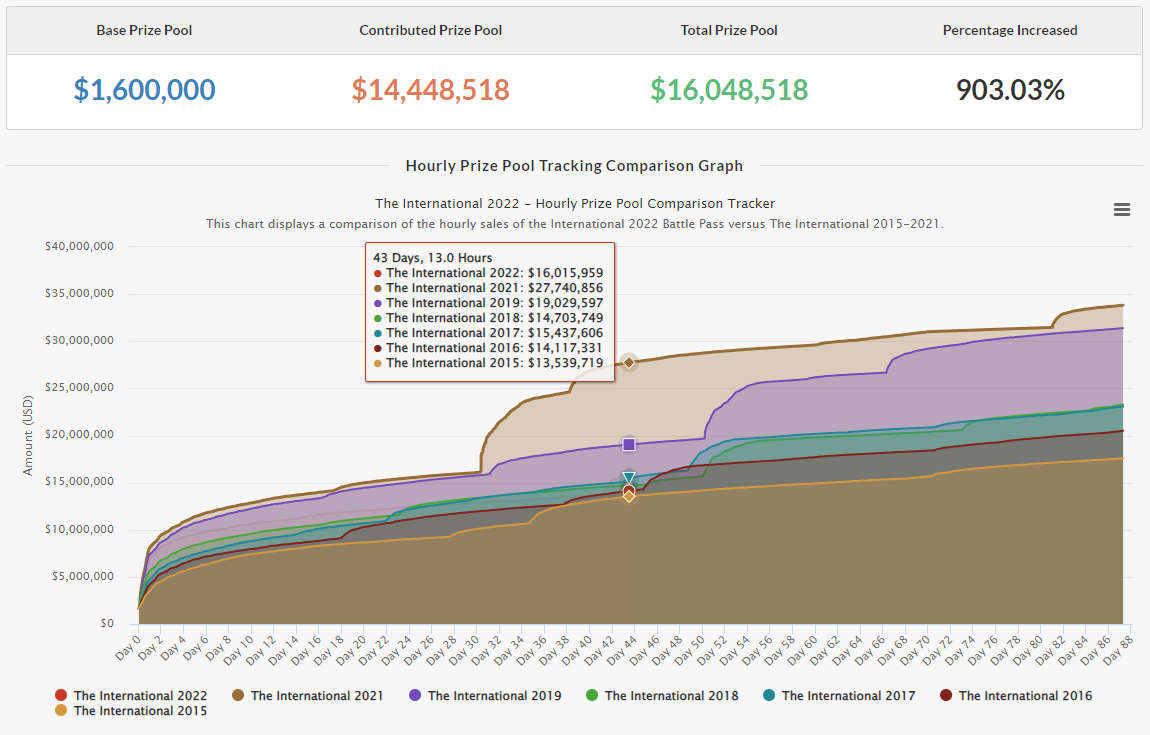Toggle The International 2021 legend series
Viewport: 1150px width, 735px height.
pos(307,695)
